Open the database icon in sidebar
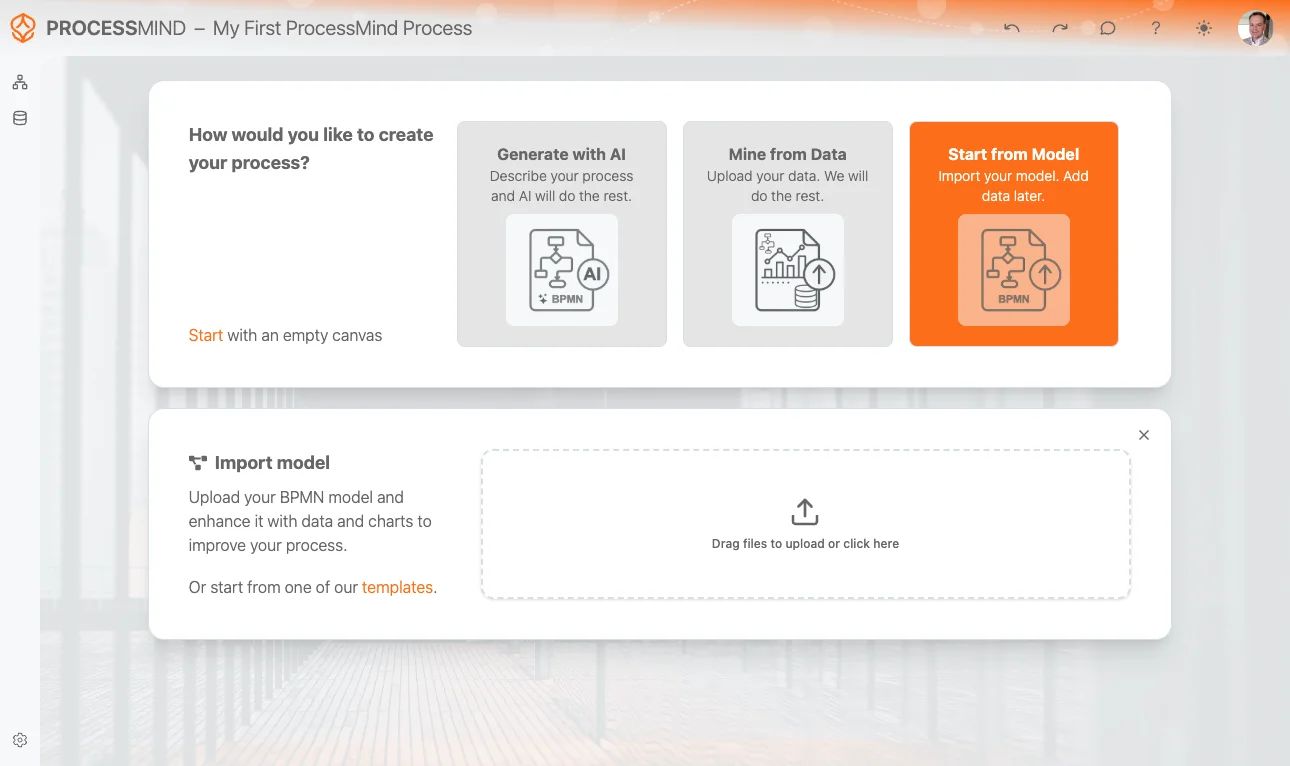The image size is (1290, 766). pos(20,118)
